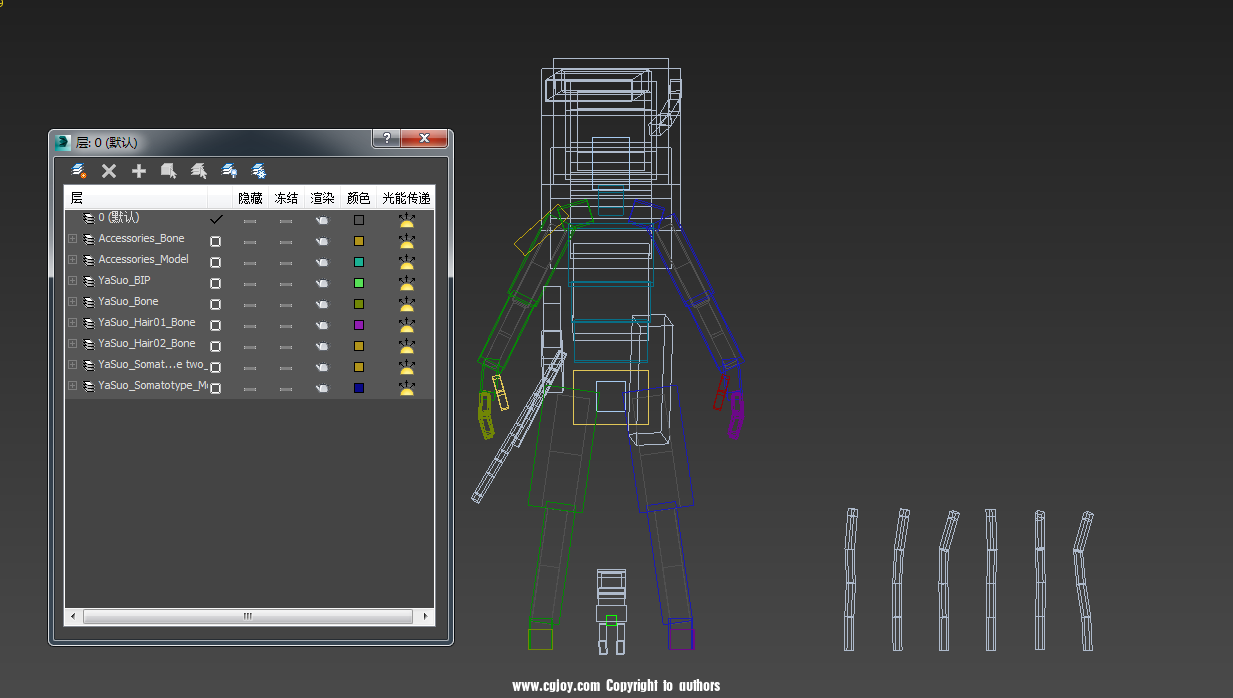Sort by the 隐藏 (Hide) column header
The width and height of the screenshot is (1233, 698).
[250, 198]
